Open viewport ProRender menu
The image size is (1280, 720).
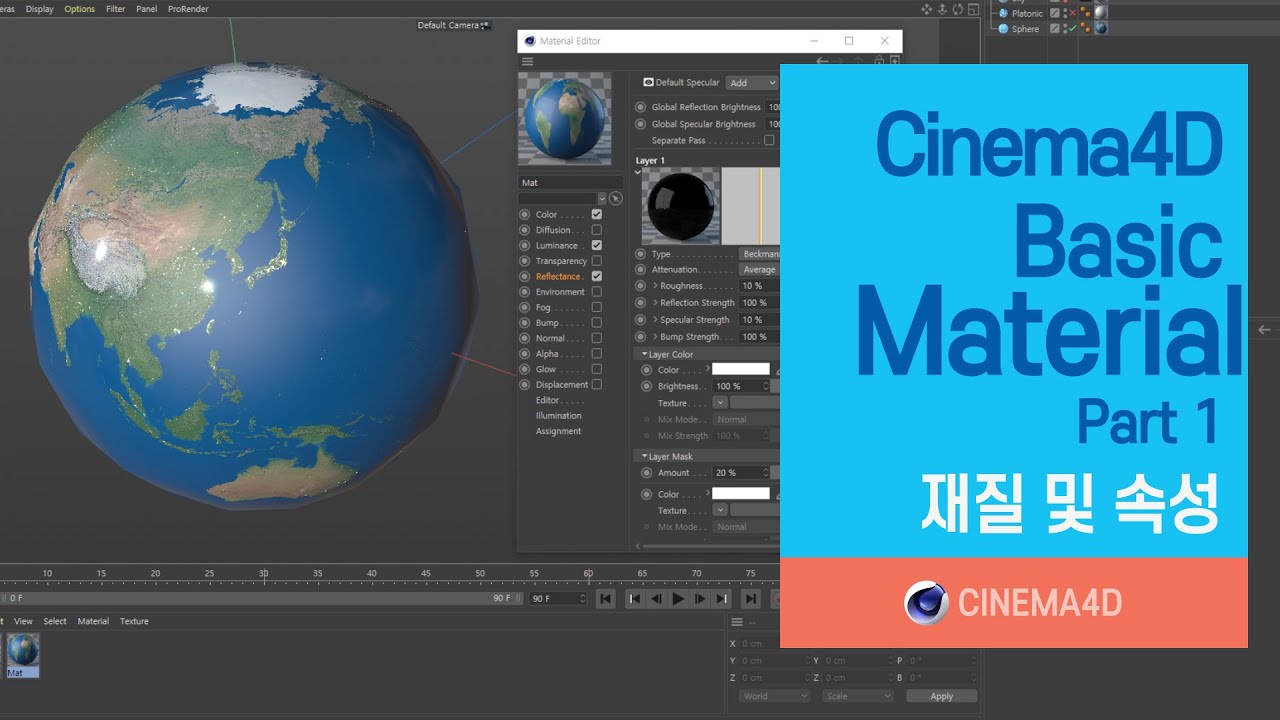point(187,9)
